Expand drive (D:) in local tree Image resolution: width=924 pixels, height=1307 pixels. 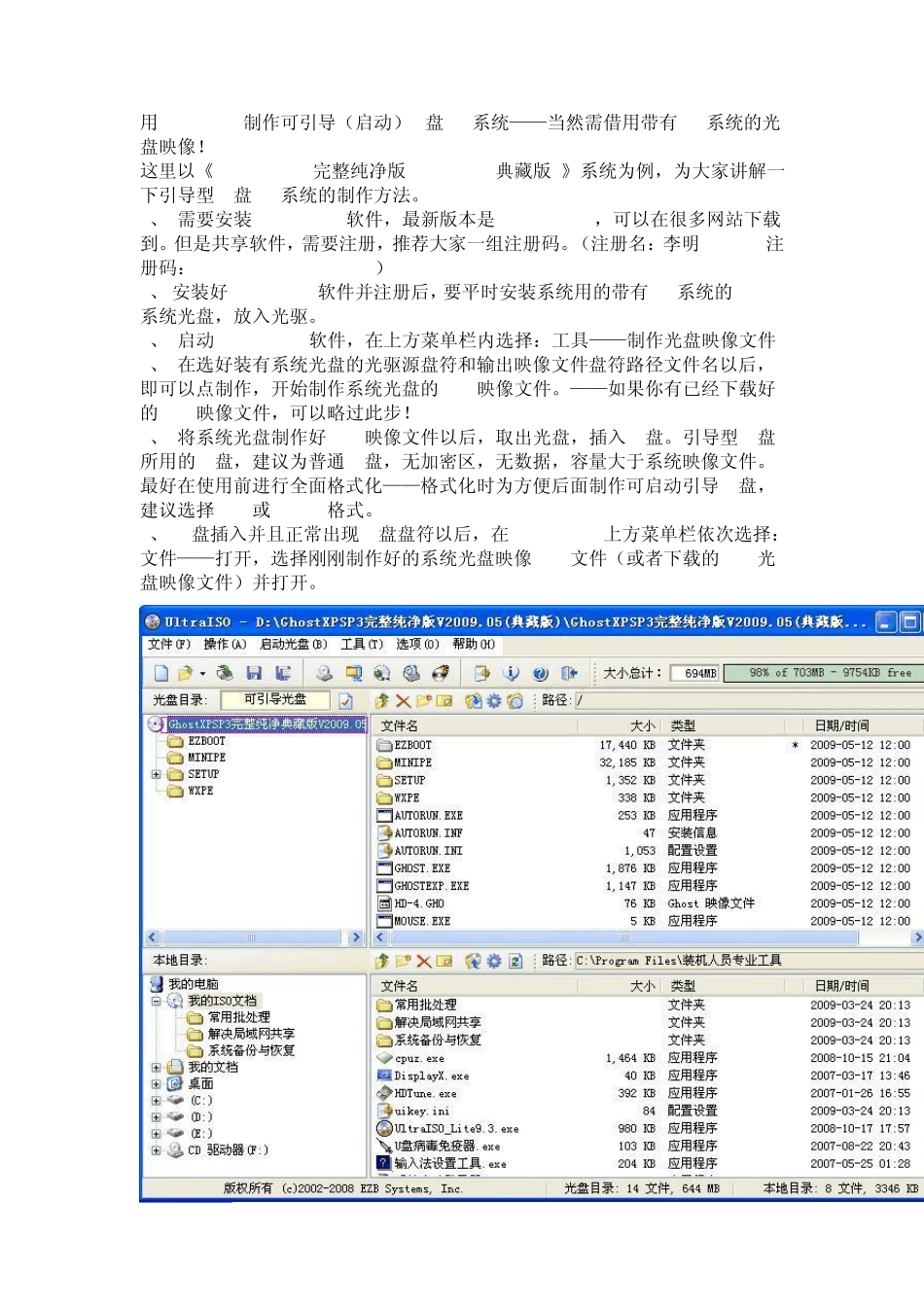(156, 1116)
